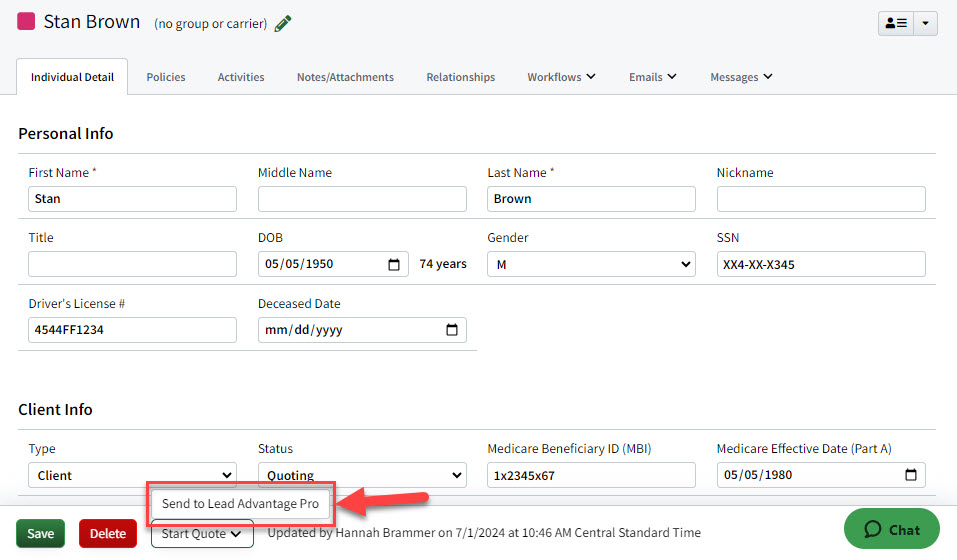Open the Policies tab
This screenshot has width=957, height=560.
point(165,77)
